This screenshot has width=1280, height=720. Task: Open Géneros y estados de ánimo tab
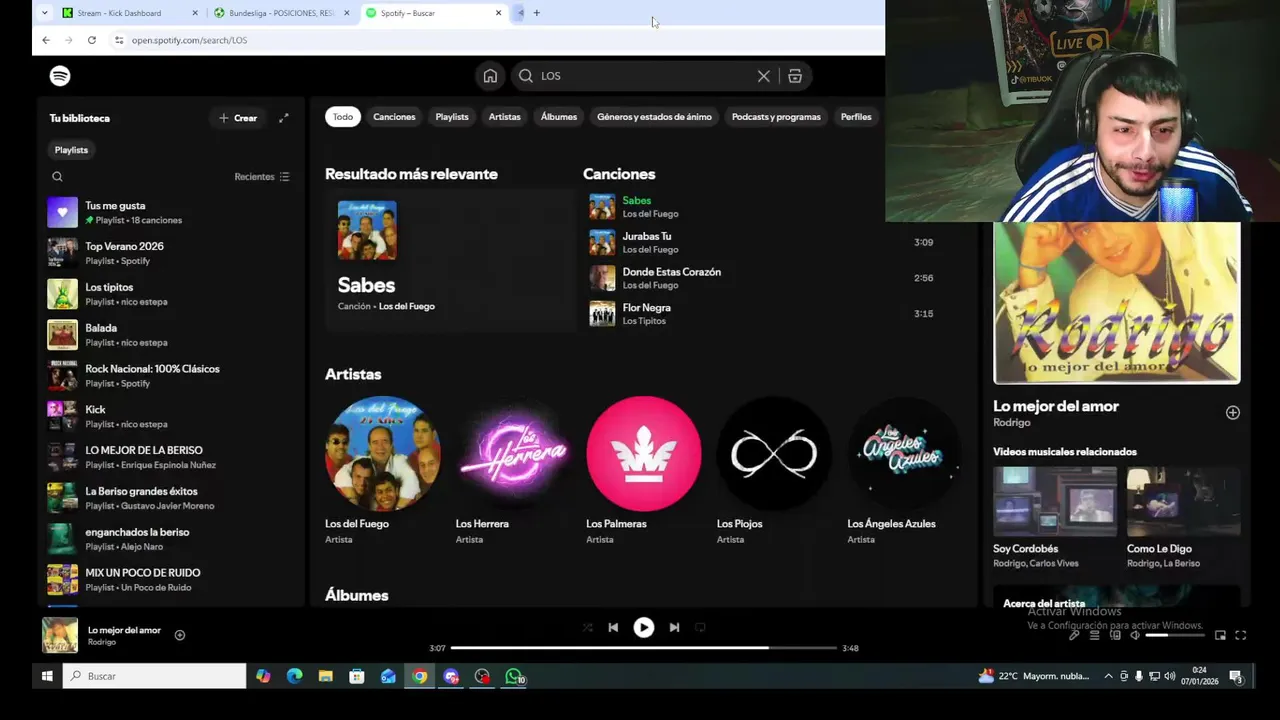[654, 117]
